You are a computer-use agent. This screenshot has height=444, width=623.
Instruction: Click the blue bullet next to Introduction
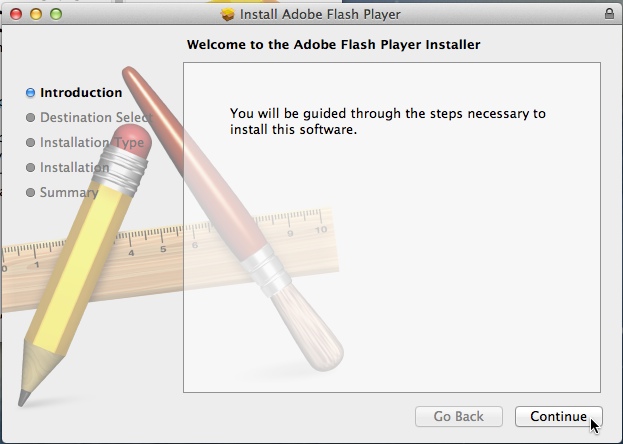[31, 93]
